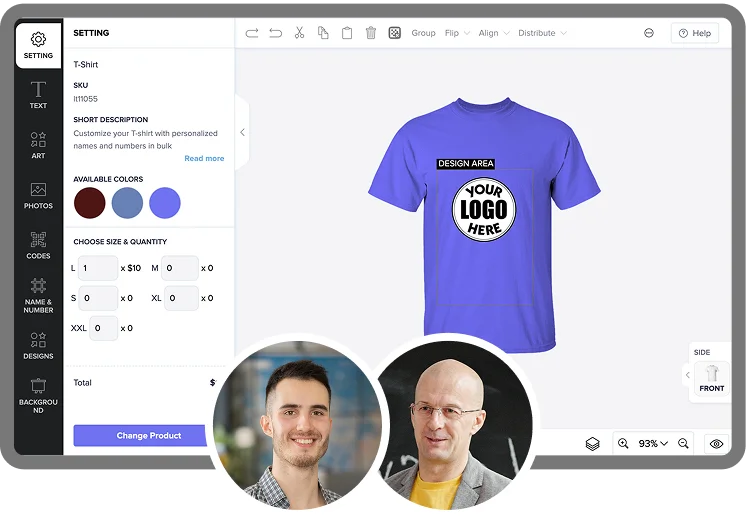Open the Setting sidebar tab

(x=39, y=46)
